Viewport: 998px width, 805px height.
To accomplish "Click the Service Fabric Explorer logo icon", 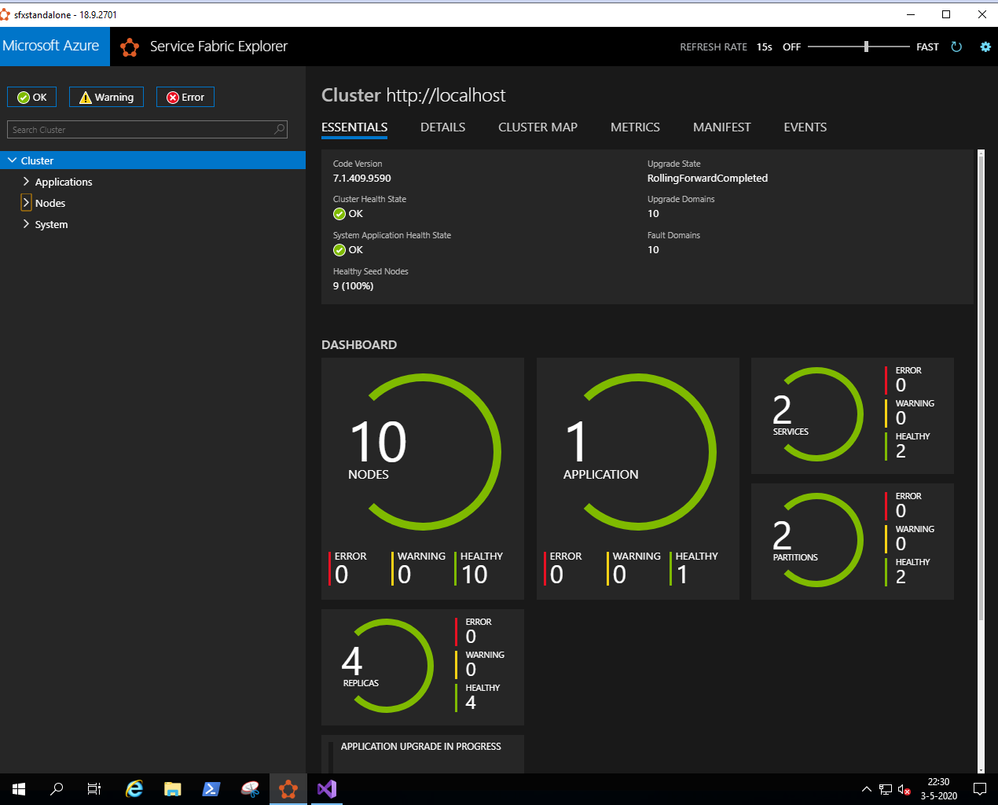I will coord(129,47).
